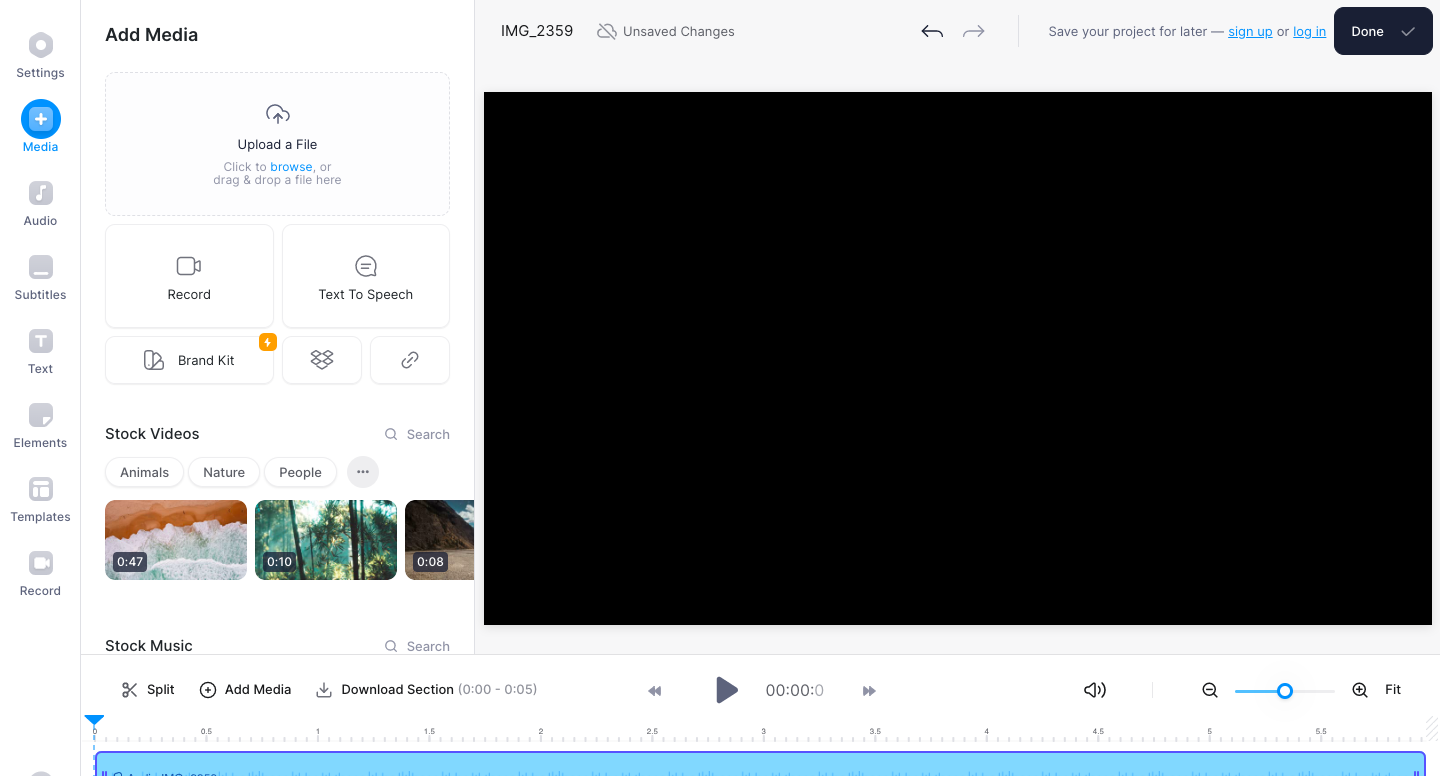Image resolution: width=1440 pixels, height=776 pixels.
Task: Open the Audio sidebar panel
Action: [40, 204]
